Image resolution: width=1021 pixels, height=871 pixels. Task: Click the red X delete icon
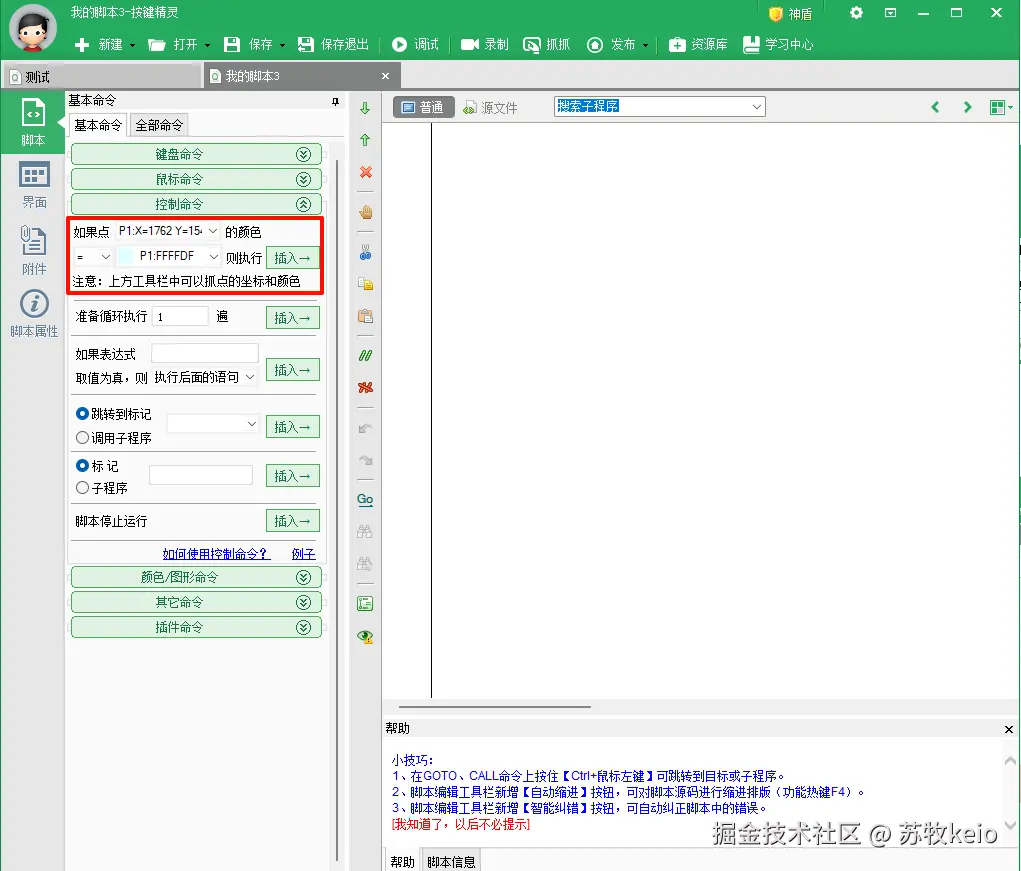click(x=365, y=172)
